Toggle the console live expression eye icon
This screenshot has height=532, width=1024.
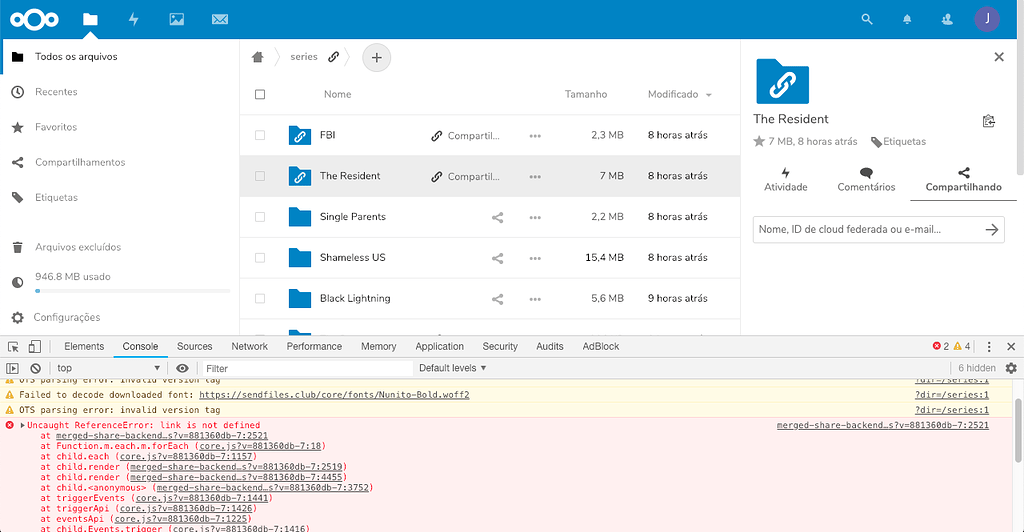click(x=182, y=368)
